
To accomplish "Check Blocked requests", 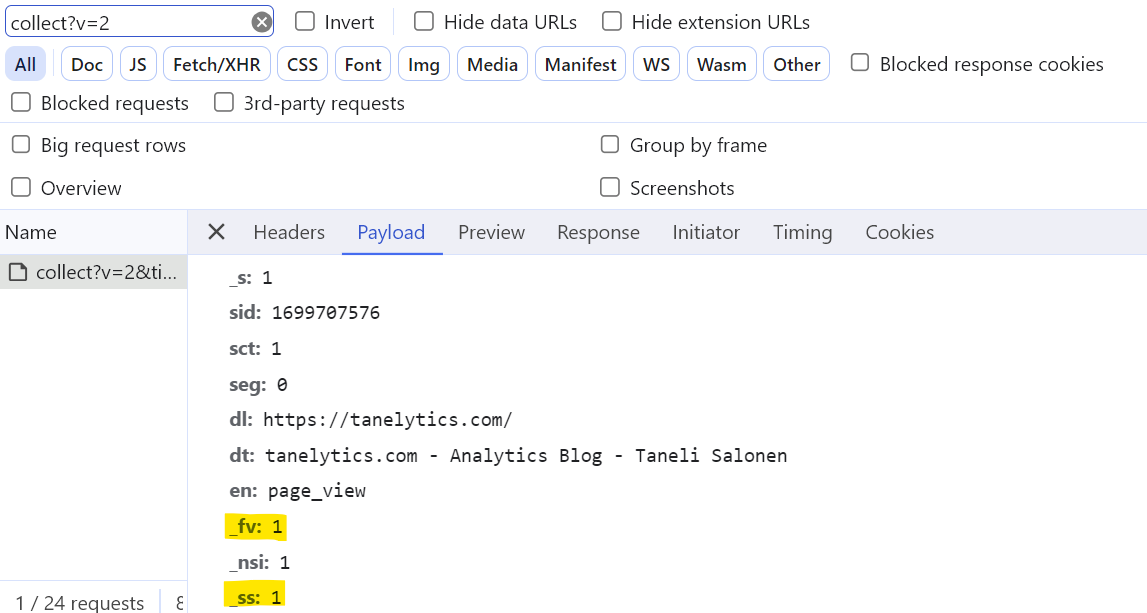I will pyautogui.click(x=21, y=102).
